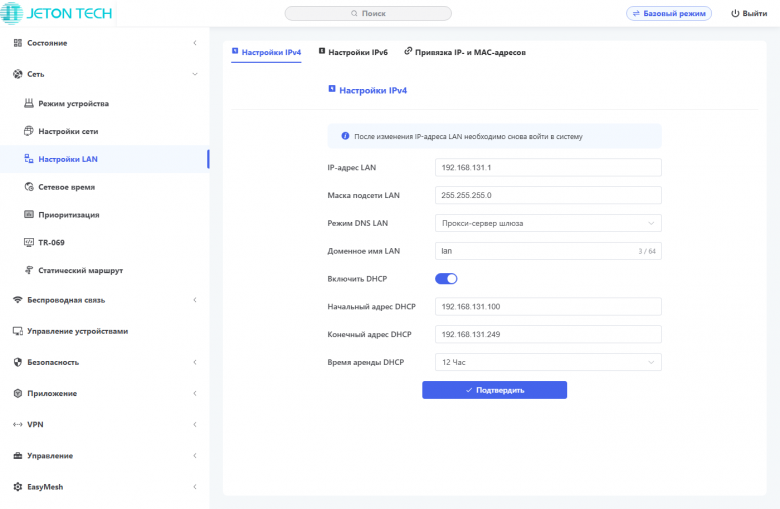Click the IP-адрес LAN input field
This screenshot has width=780, height=509.
click(x=549, y=168)
